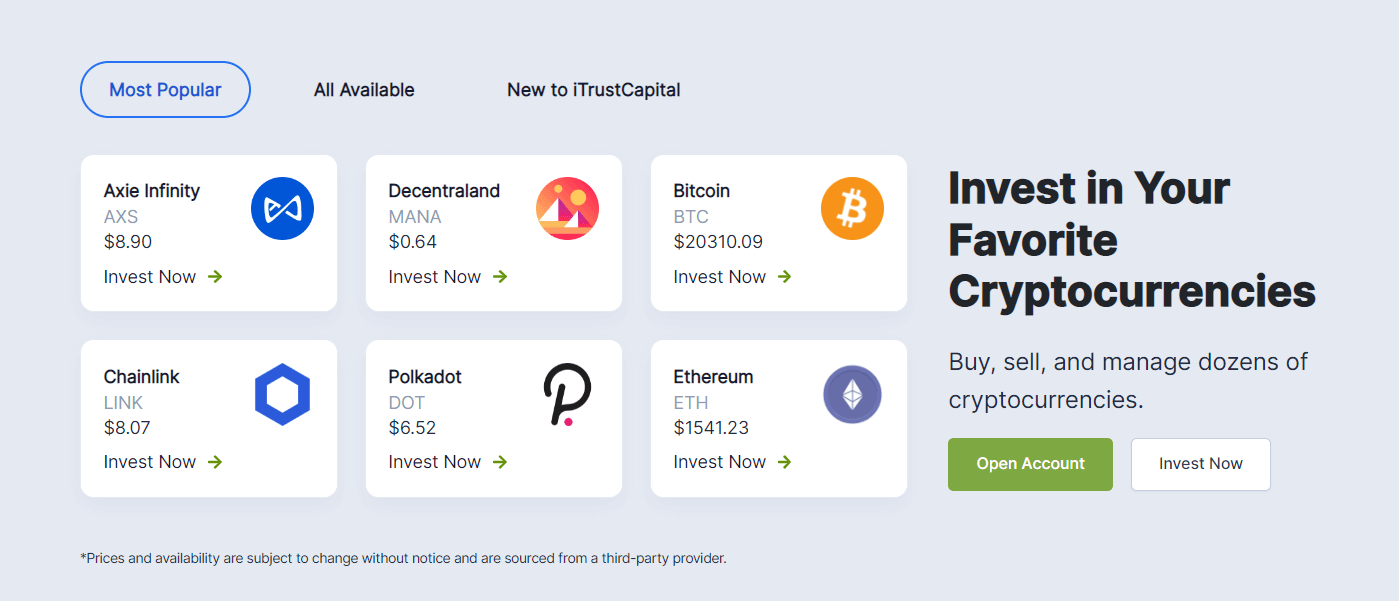Switch to the All Available tab
The height and width of the screenshot is (601, 1399).
tap(364, 89)
